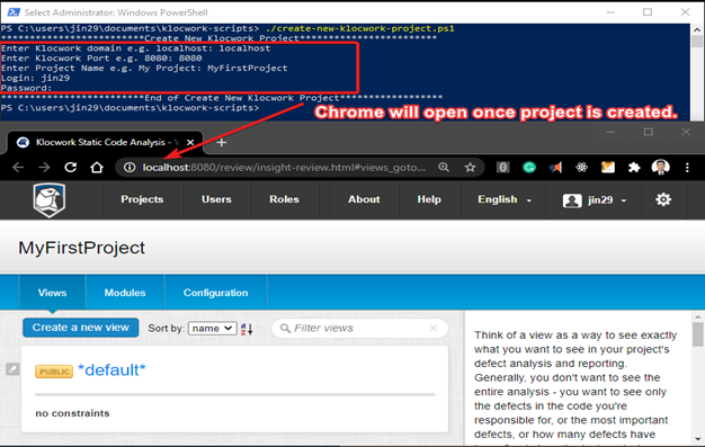
Task: Click Create a new view button
Action: click(x=81, y=327)
